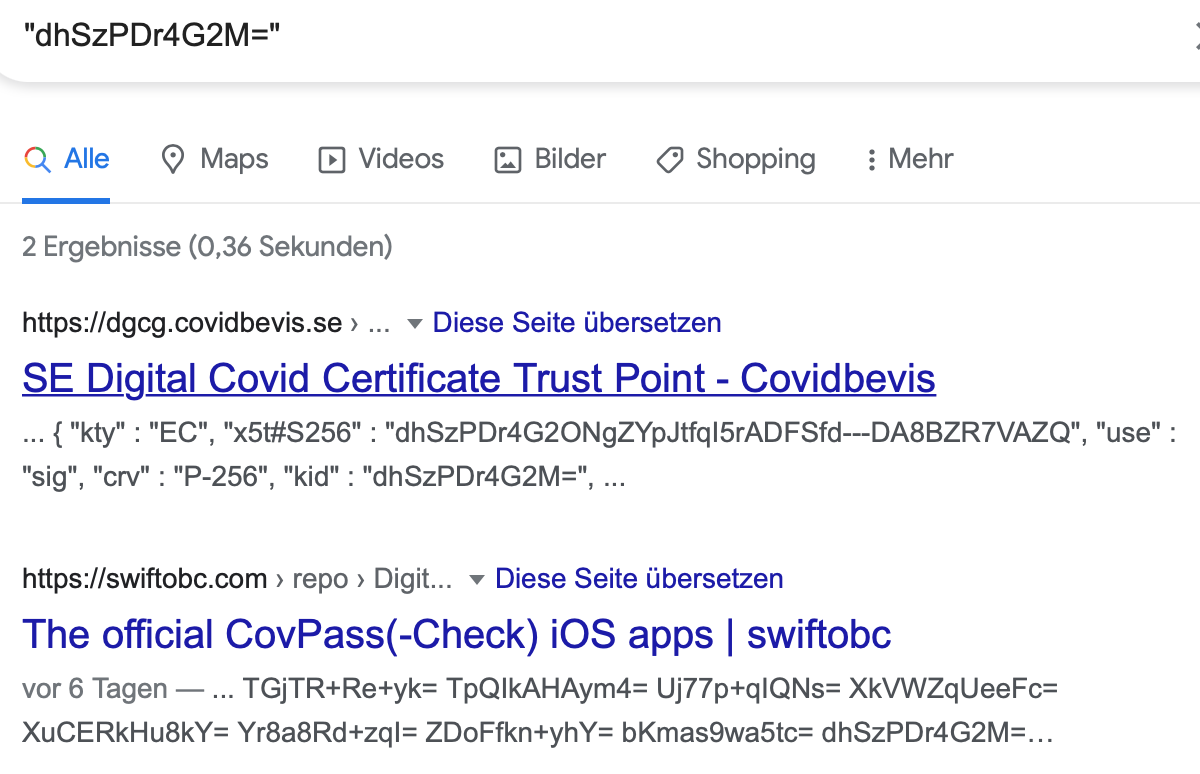Switch to the Bilder tab
Viewport: 1200px width, 774px height.
(551, 159)
